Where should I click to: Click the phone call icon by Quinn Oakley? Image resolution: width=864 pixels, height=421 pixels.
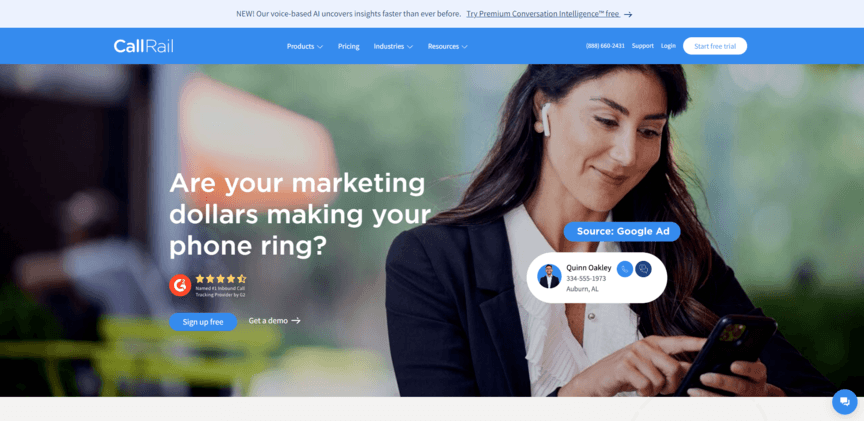click(x=624, y=269)
